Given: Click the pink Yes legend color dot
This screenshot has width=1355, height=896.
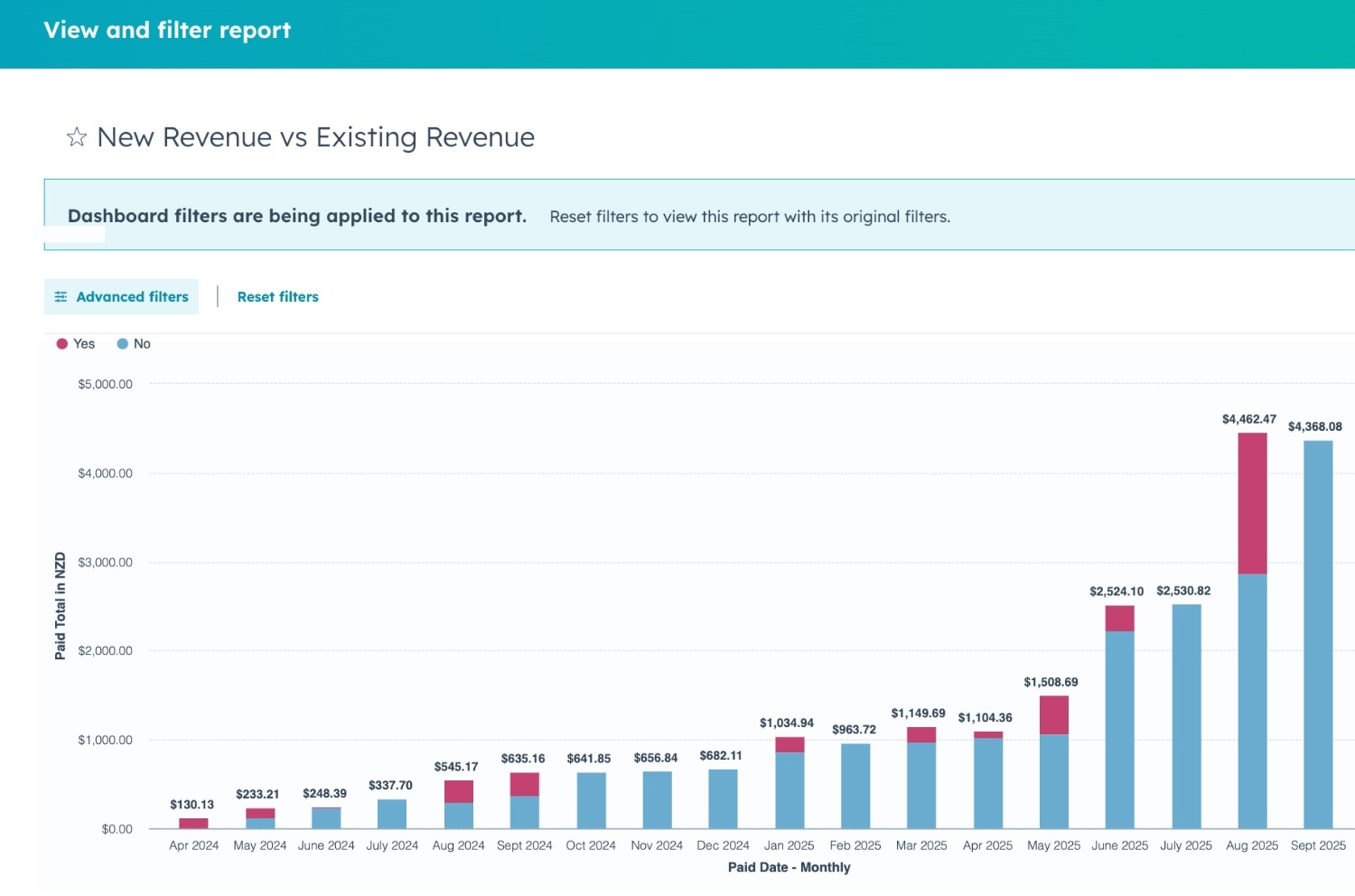Looking at the screenshot, I should click(x=62, y=344).
